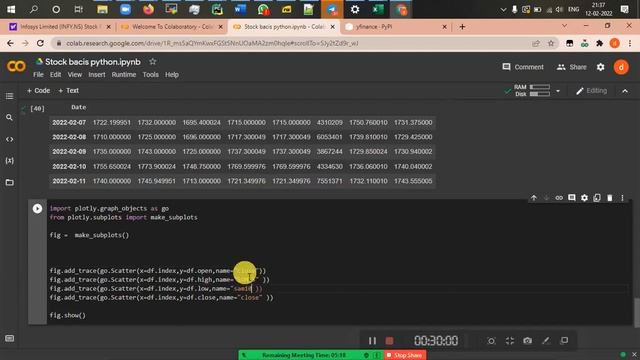This screenshot has width=640, height=360.
Task: Switch to Welcome To Colaboratory tab
Action: click(x=172, y=27)
